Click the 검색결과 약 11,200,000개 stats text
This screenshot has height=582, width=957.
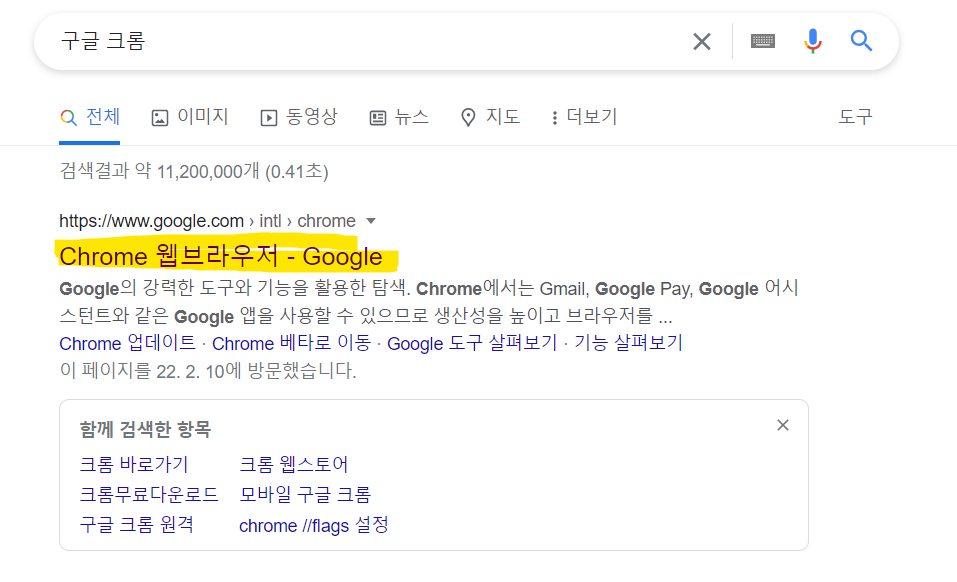[x=193, y=171]
